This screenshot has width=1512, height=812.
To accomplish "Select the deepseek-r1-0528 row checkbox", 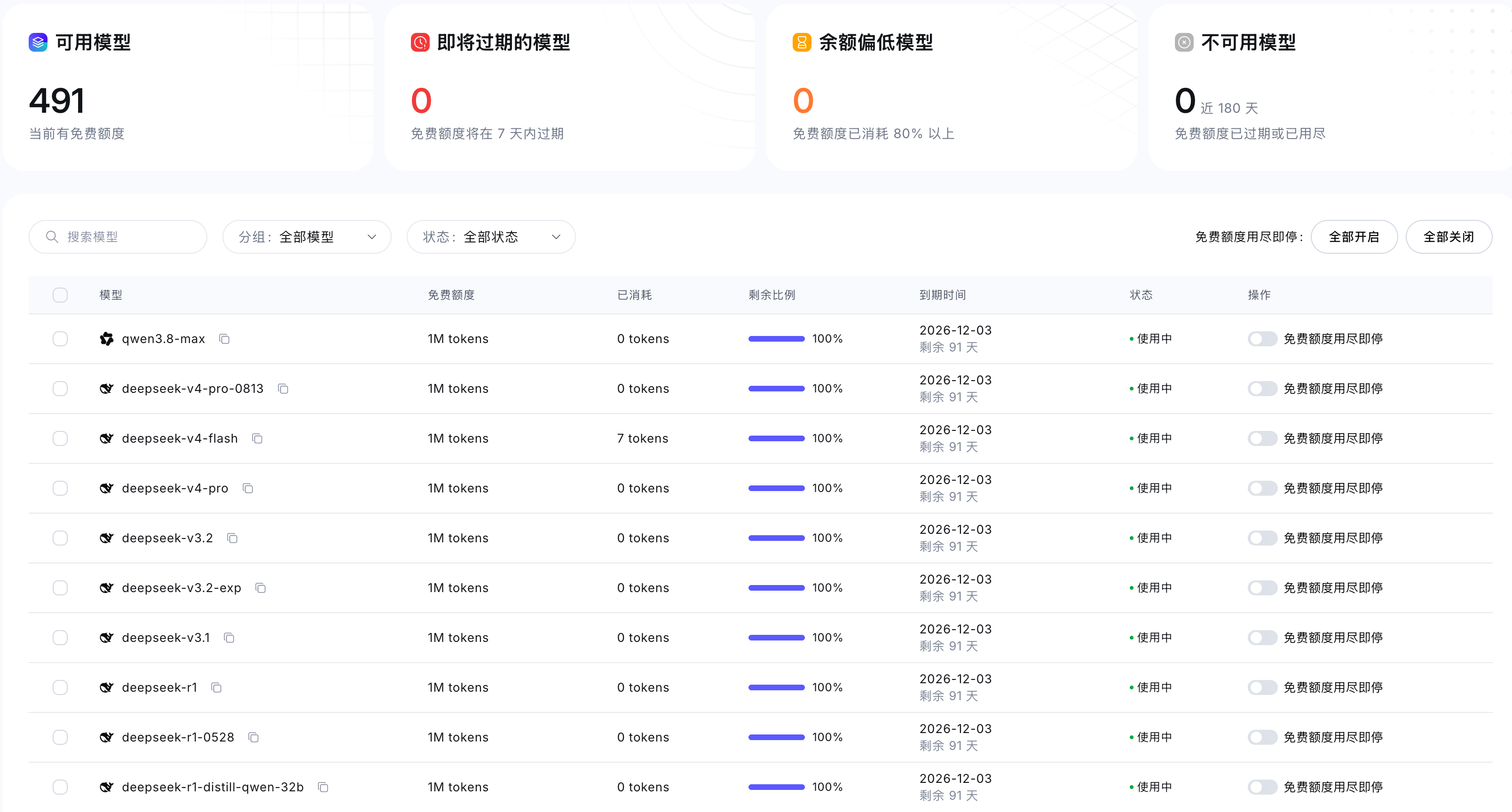I will (60, 737).
